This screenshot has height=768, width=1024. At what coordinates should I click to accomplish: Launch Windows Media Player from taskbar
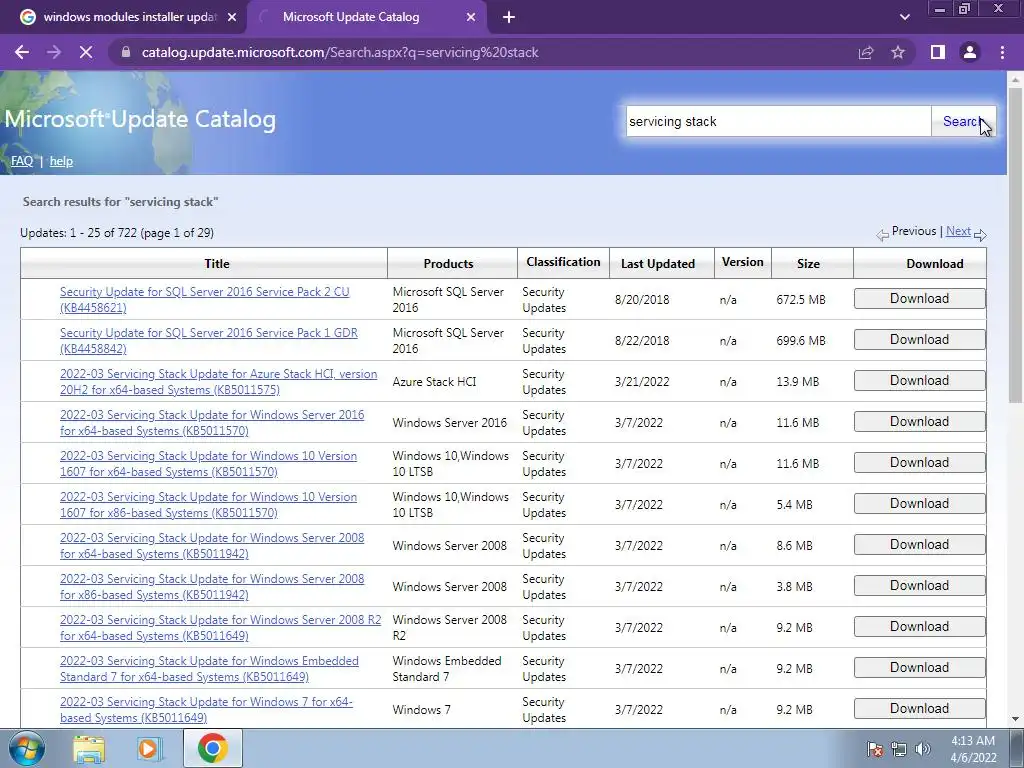(x=149, y=748)
